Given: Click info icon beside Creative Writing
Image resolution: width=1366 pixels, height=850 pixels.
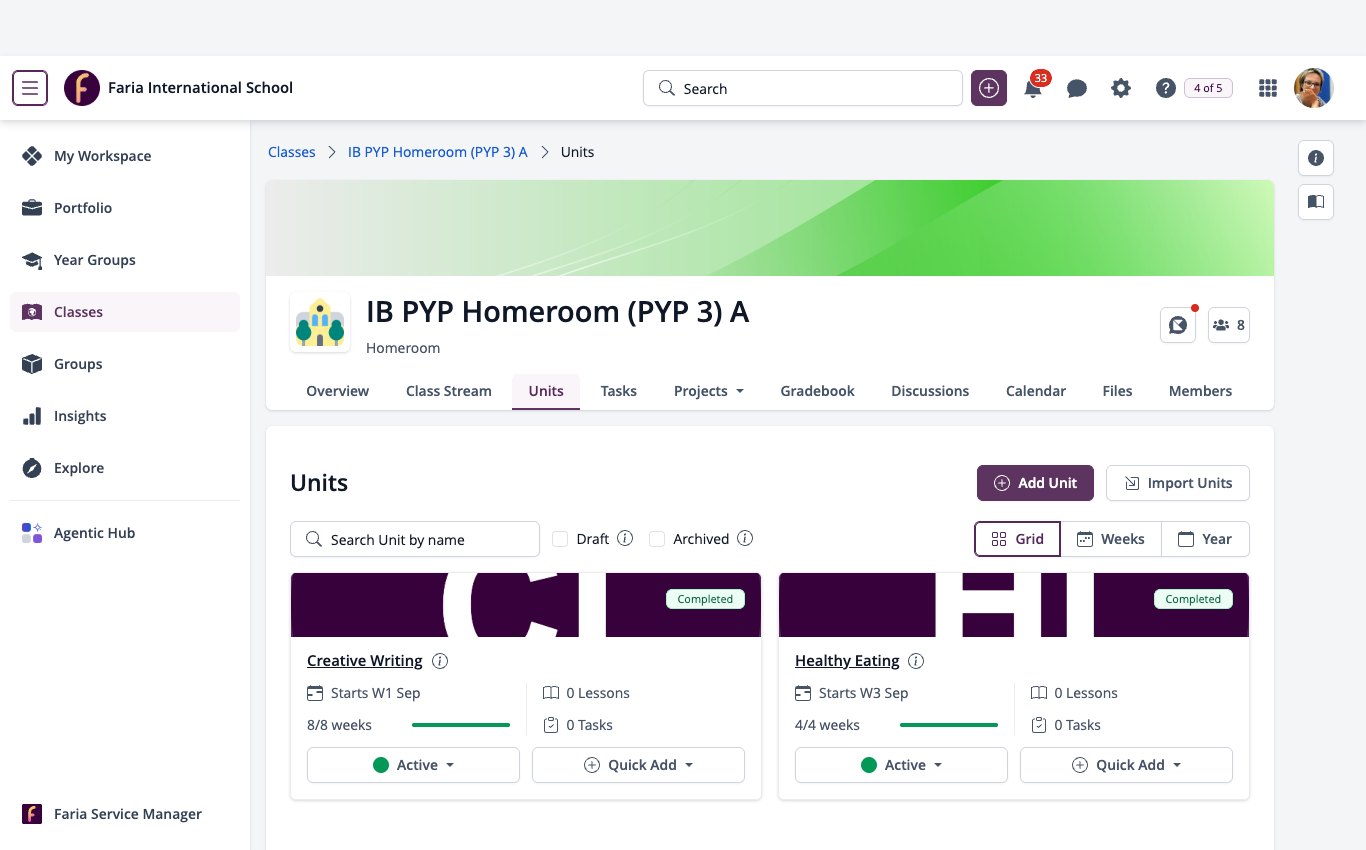Looking at the screenshot, I should [440, 661].
